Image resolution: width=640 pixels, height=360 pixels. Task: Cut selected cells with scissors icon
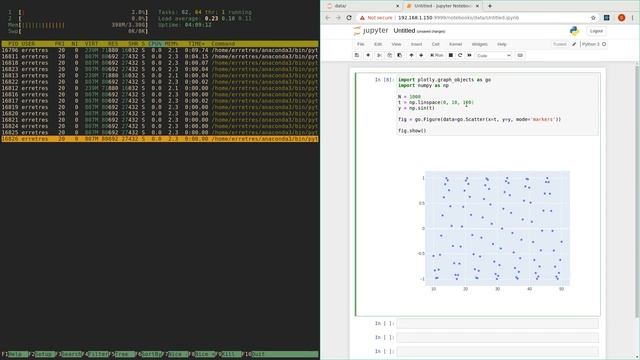point(379,55)
